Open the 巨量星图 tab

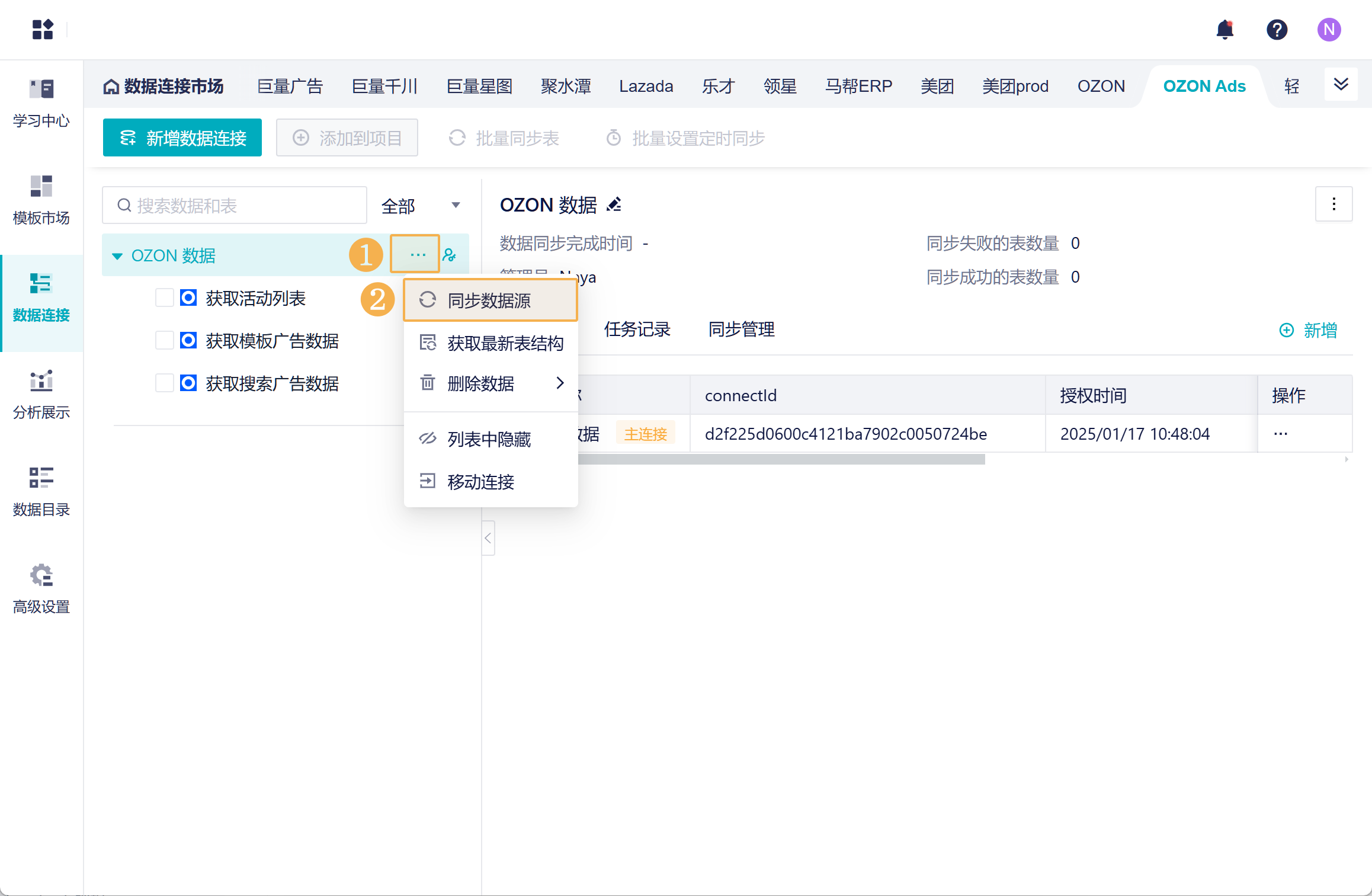[x=480, y=87]
